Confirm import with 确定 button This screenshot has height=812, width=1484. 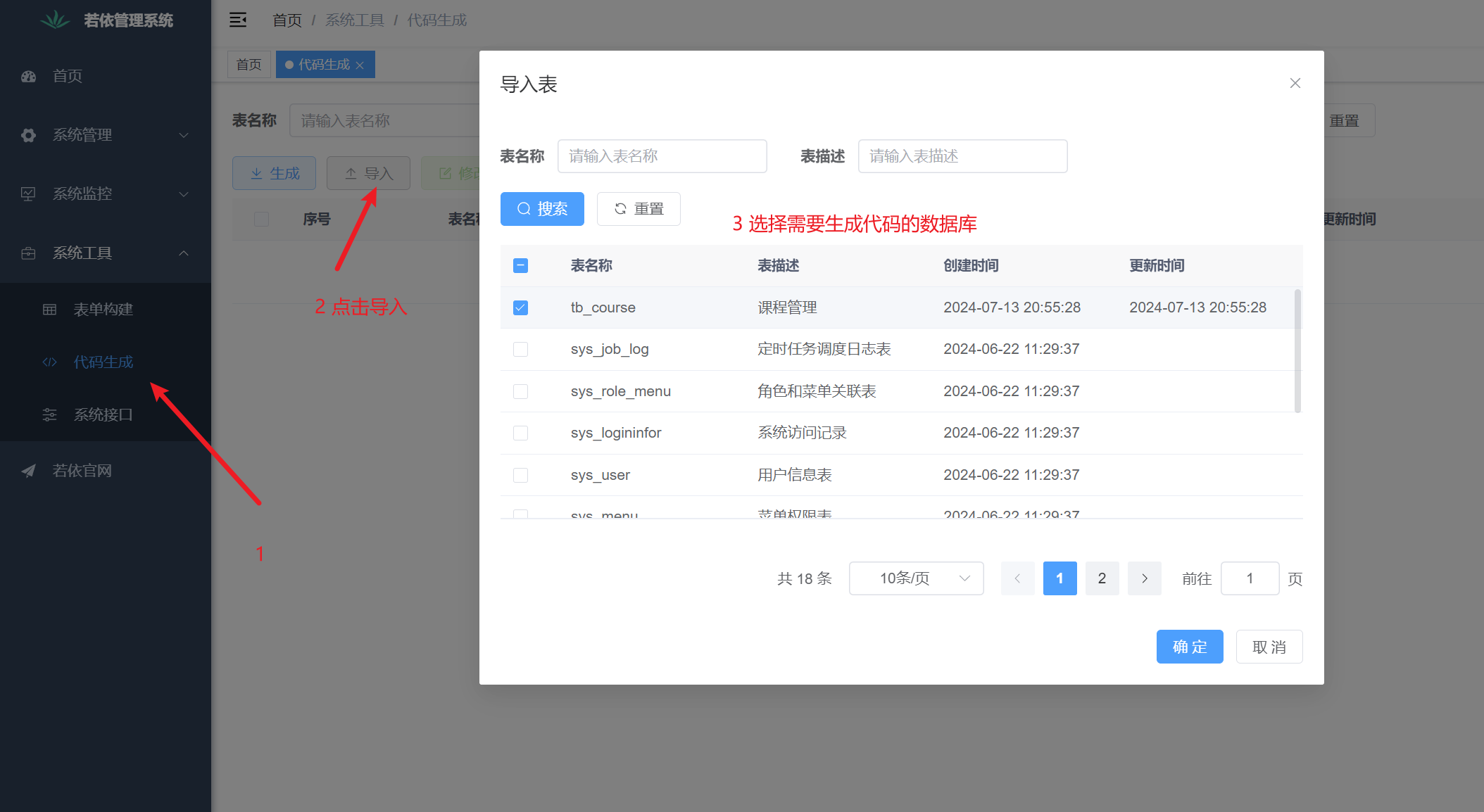[x=1189, y=647]
